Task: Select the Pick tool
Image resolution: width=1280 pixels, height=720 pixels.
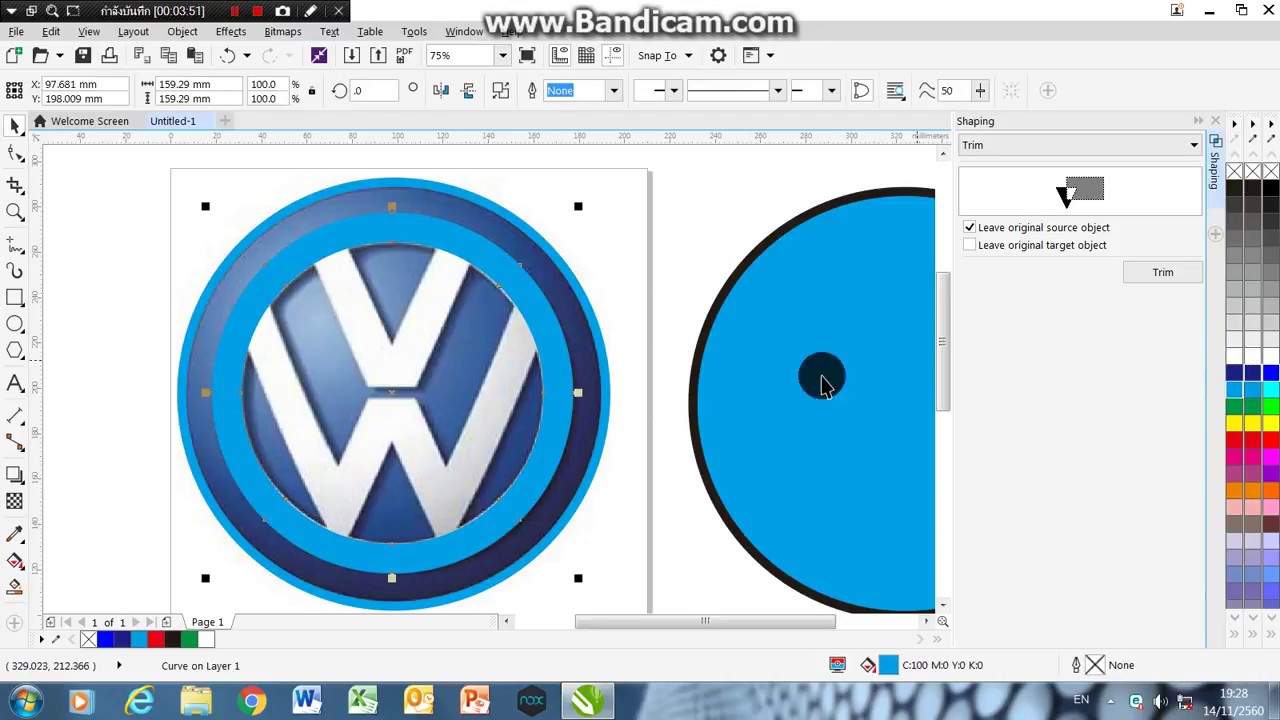Action: coord(15,126)
